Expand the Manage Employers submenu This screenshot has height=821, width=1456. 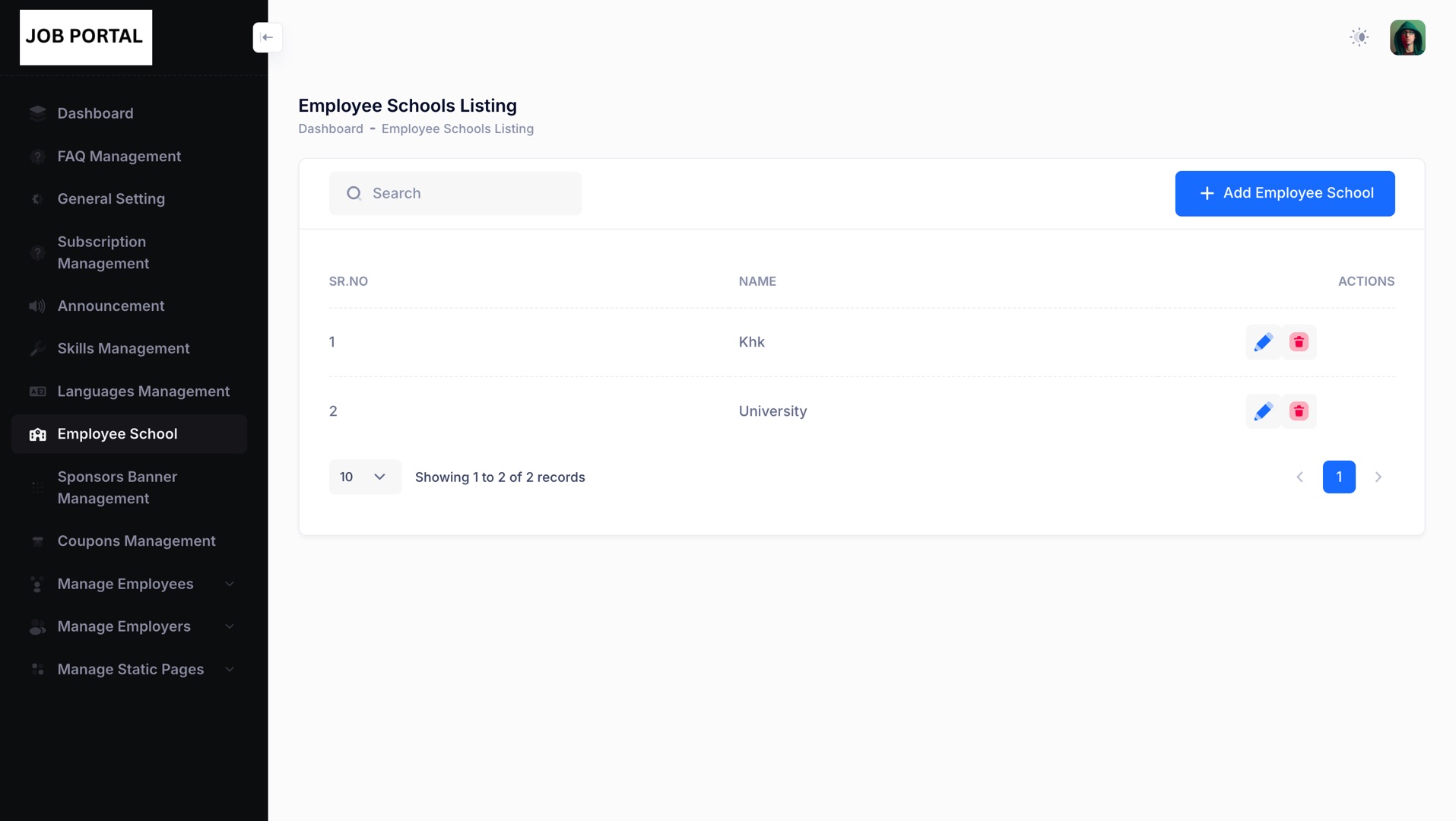pos(229,626)
